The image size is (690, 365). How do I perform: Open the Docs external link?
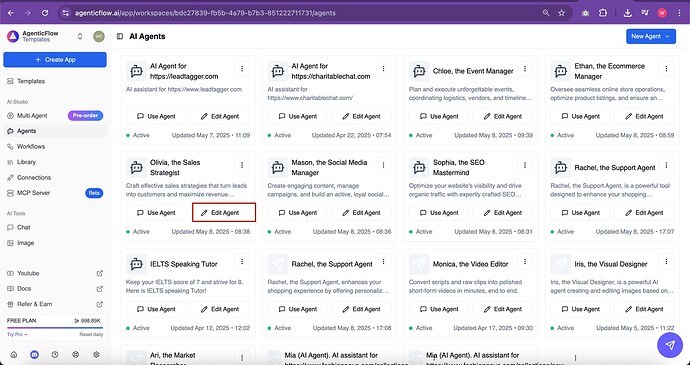click(55, 289)
